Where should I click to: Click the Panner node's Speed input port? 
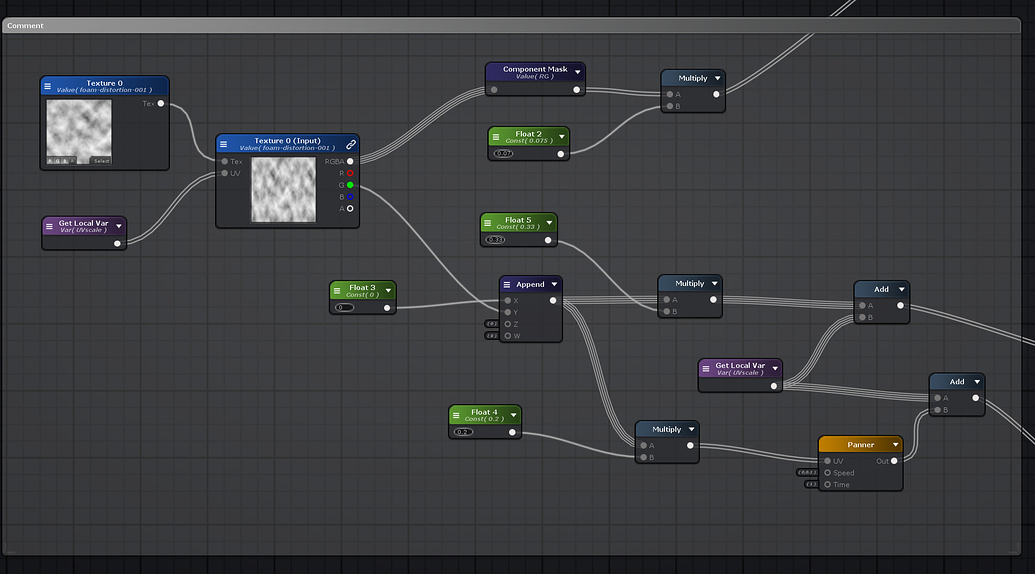point(827,473)
